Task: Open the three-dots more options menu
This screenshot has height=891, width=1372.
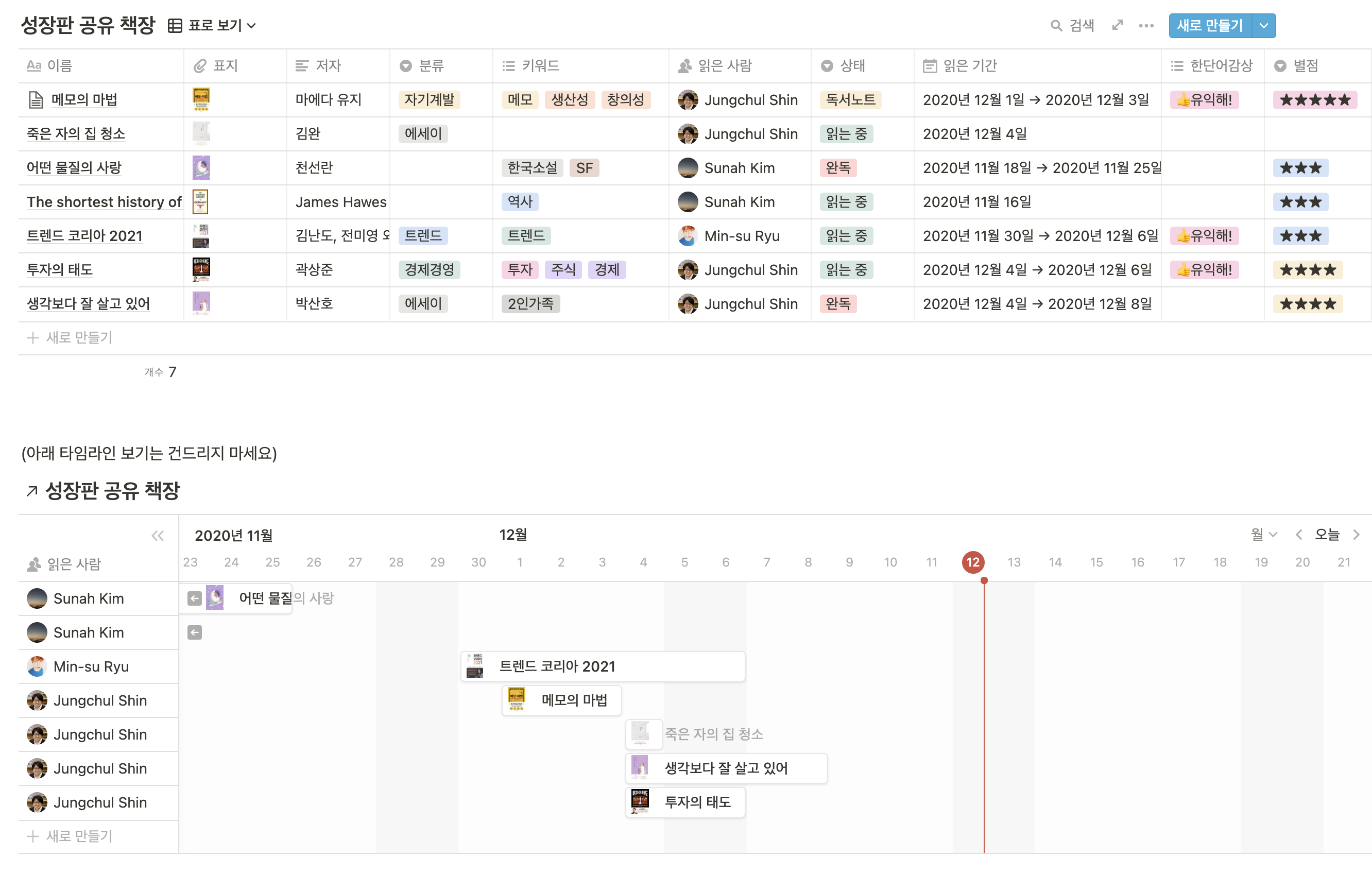Action: pos(1146,25)
